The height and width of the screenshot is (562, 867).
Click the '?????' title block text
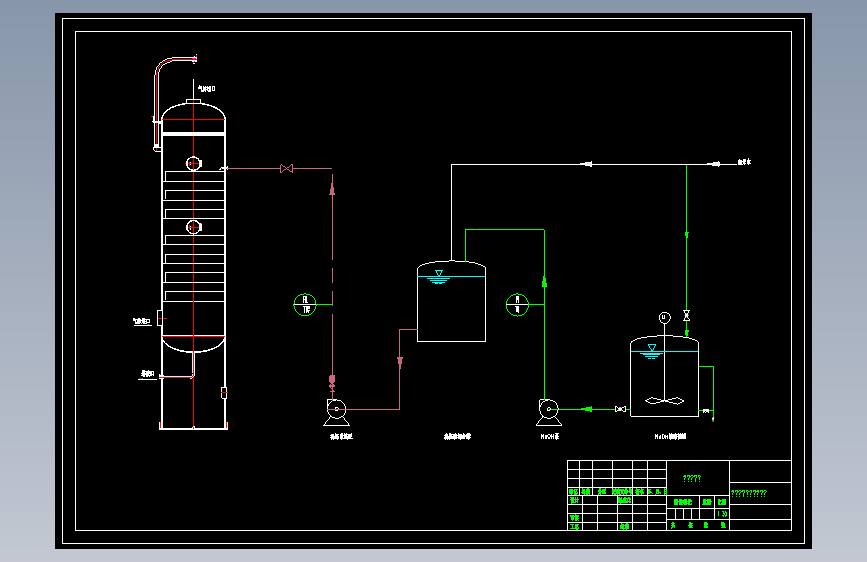tap(692, 478)
